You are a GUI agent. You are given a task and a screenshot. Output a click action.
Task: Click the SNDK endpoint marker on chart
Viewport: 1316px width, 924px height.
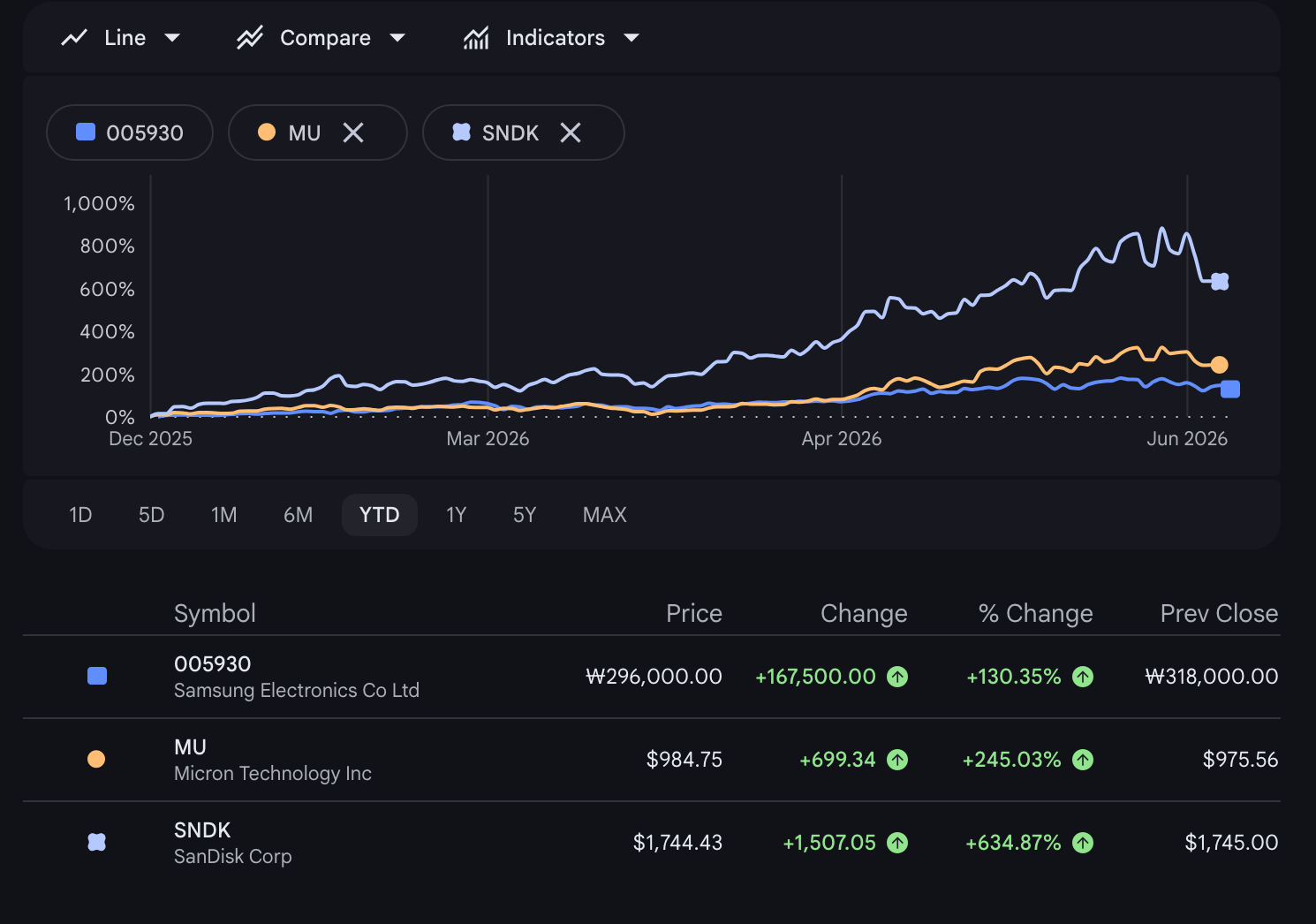point(1220,282)
